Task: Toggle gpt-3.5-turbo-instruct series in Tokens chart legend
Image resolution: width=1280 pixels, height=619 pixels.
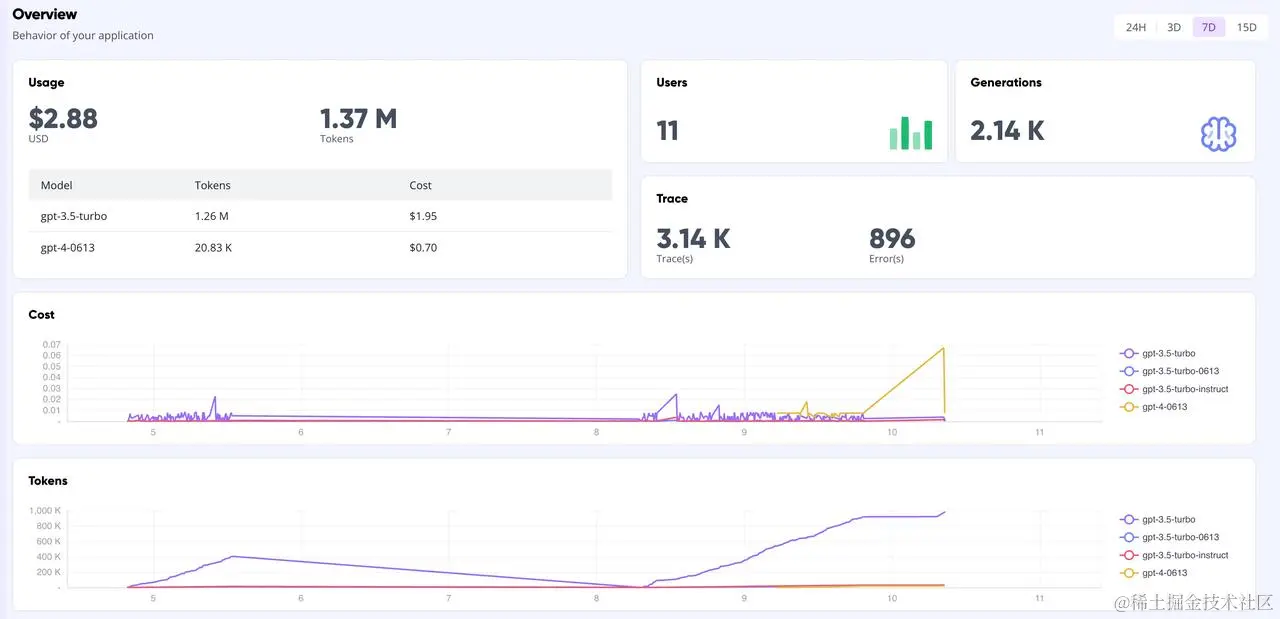Action: point(1128,555)
